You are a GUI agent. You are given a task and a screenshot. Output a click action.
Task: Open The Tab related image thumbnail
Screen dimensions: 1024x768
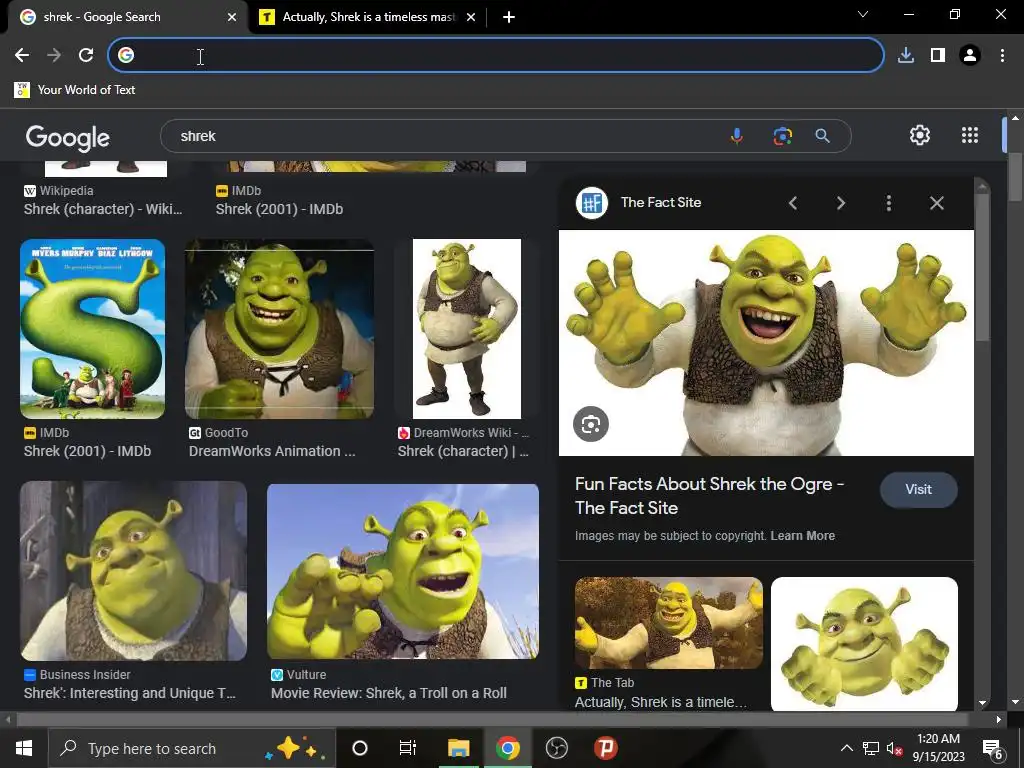[669, 623]
